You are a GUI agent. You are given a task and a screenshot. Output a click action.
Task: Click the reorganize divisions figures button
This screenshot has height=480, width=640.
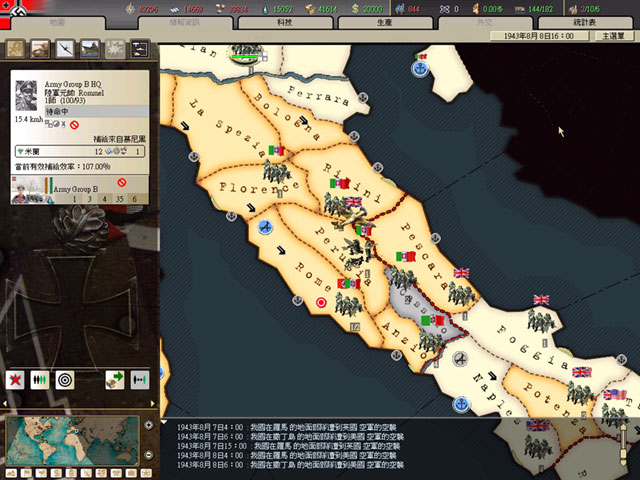(40, 380)
